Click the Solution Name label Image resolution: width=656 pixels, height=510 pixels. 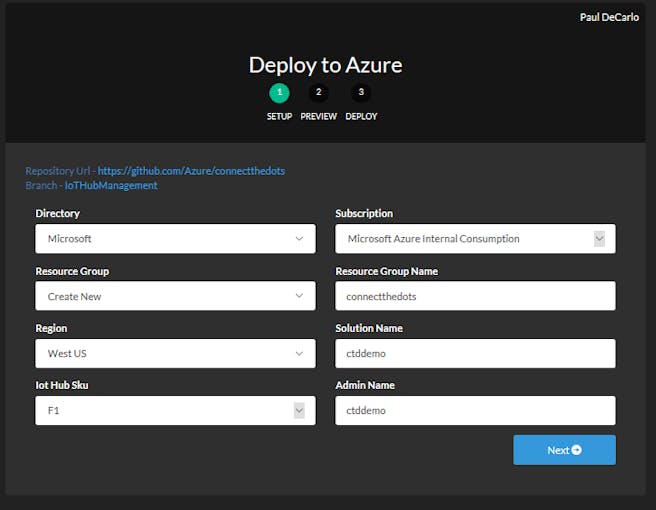[369, 328]
